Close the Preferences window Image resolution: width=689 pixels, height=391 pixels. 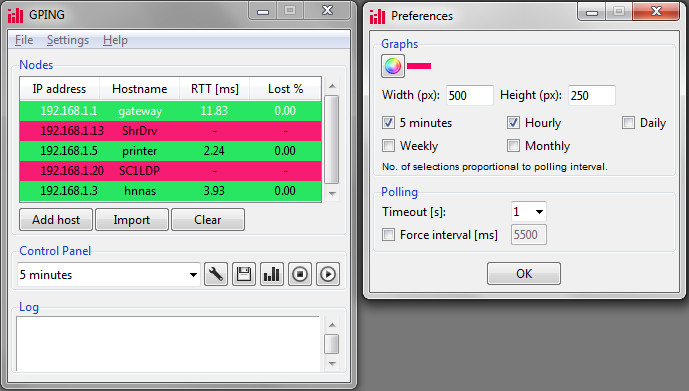click(x=656, y=11)
